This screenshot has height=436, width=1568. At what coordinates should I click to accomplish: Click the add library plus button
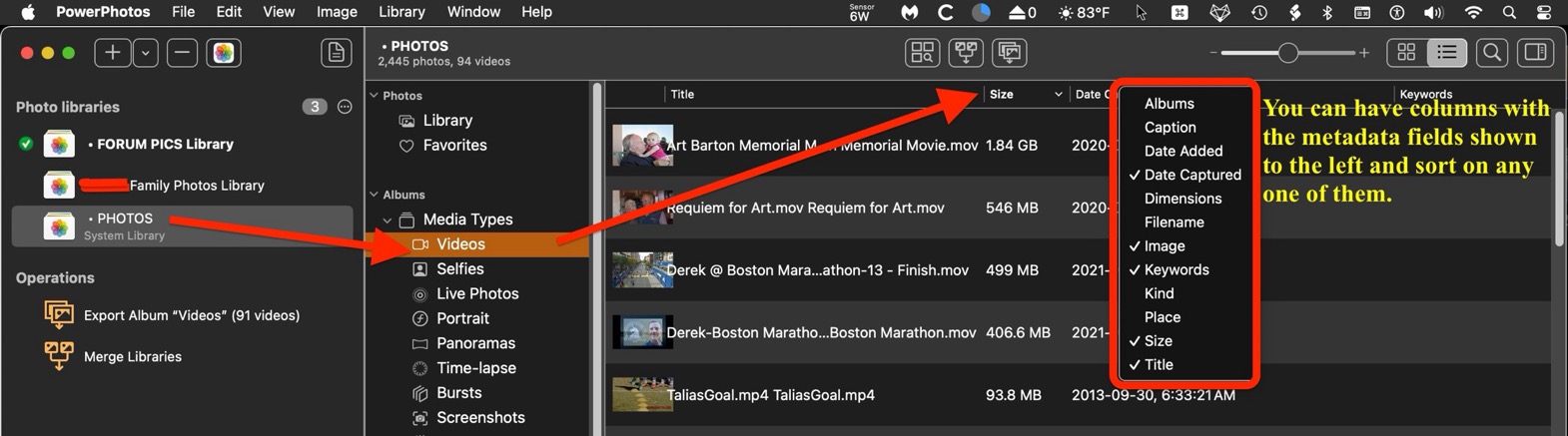pyautogui.click(x=113, y=53)
